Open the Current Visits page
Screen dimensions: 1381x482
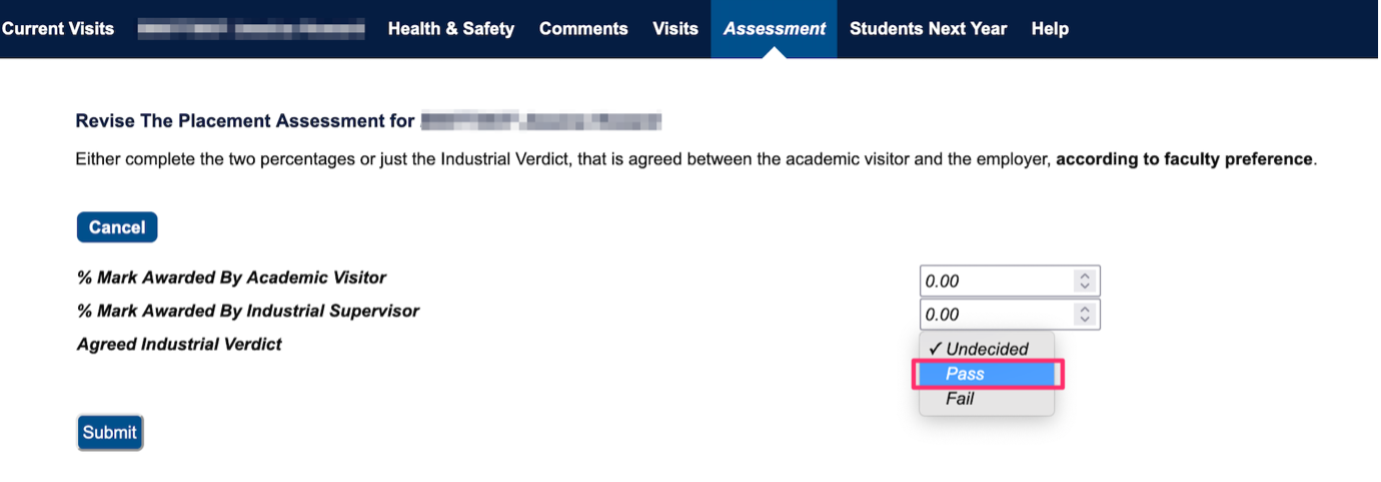tap(58, 29)
